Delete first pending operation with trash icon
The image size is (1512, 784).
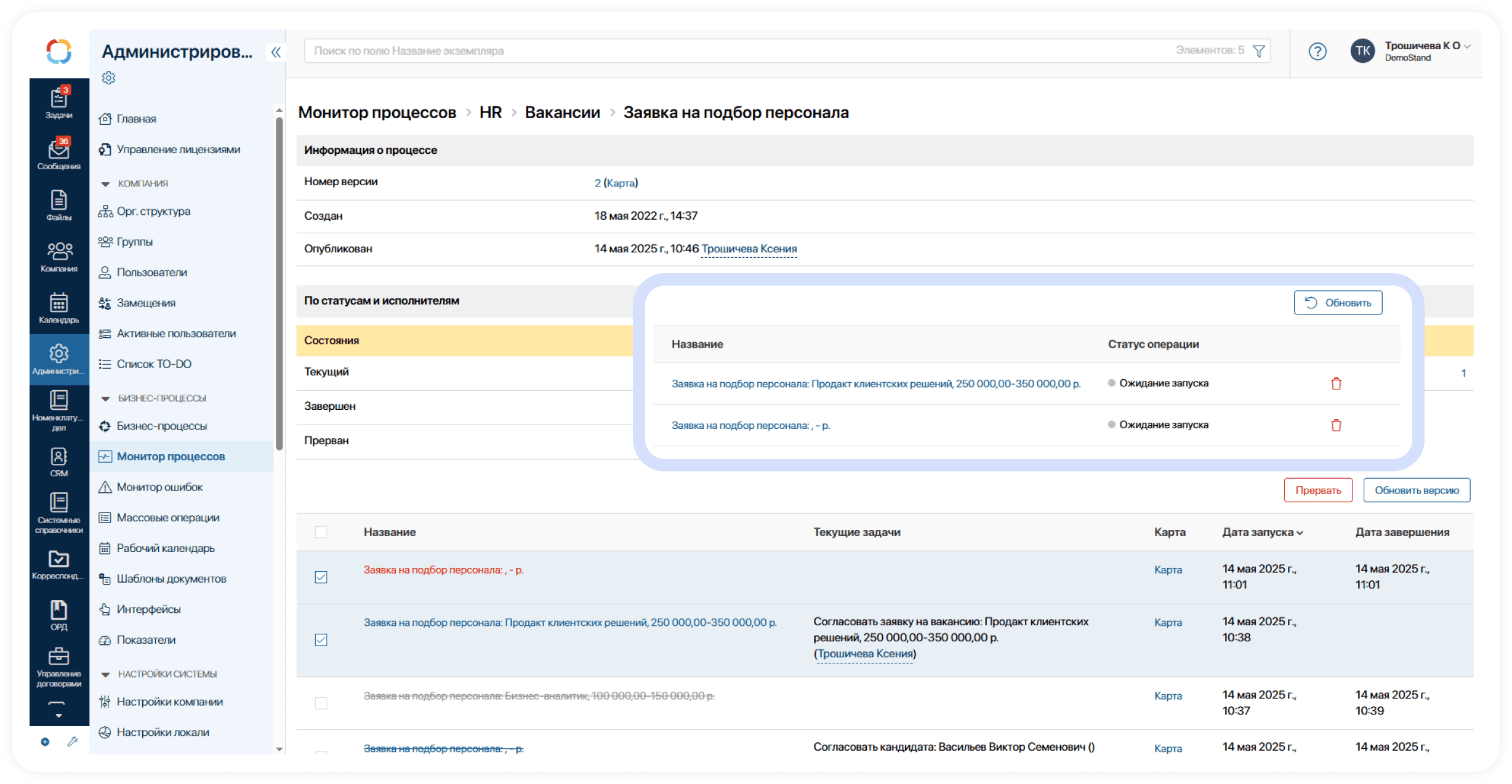pyautogui.click(x=1336, y=384)
